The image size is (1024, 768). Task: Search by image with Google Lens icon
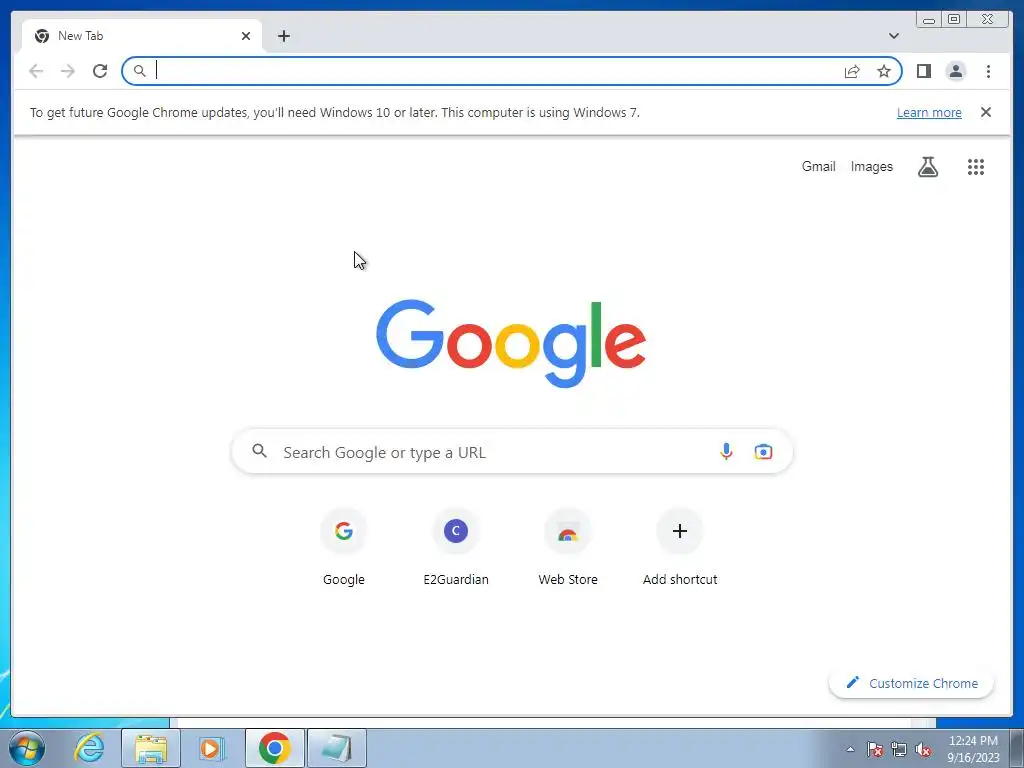coord(763,451)
